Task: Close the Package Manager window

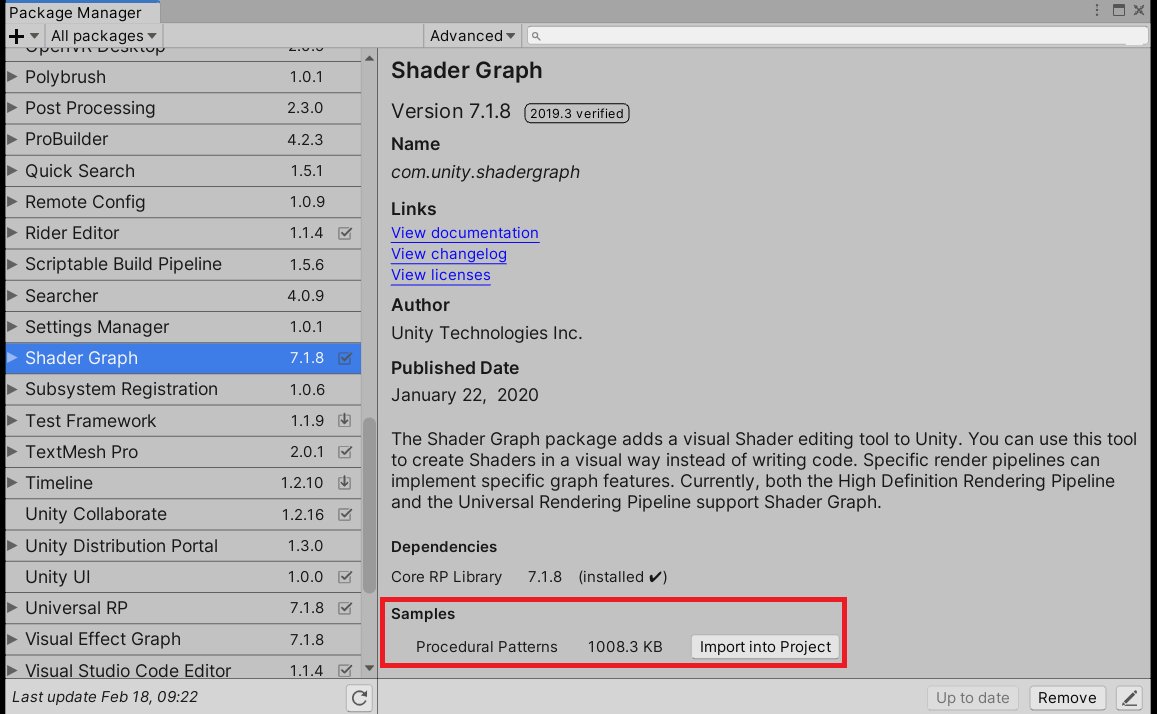Action: [1139, 10]
